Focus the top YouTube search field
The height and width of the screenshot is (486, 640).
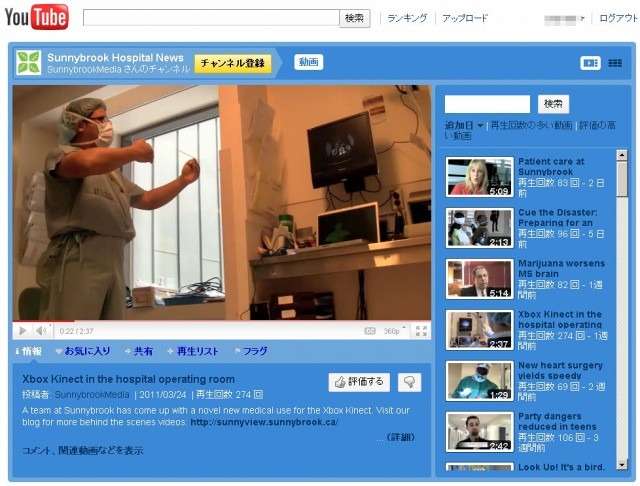(211, 18)
